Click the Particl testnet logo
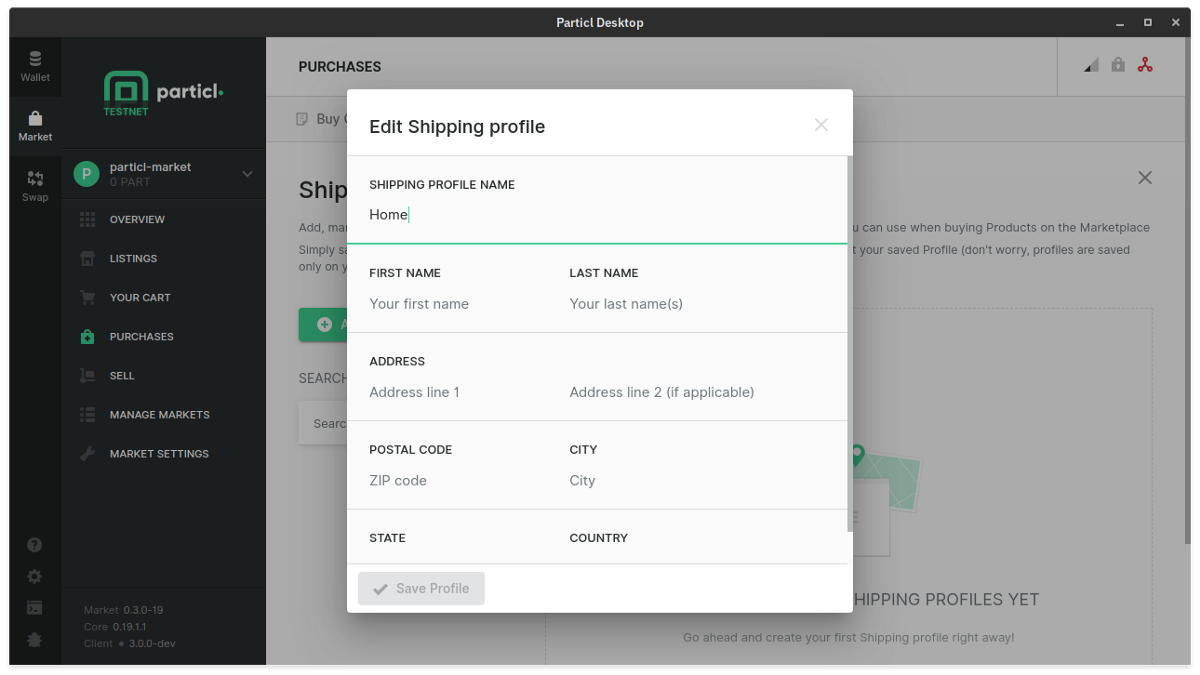The width and height of the screenshot is (1200, 675). point(163,93)
